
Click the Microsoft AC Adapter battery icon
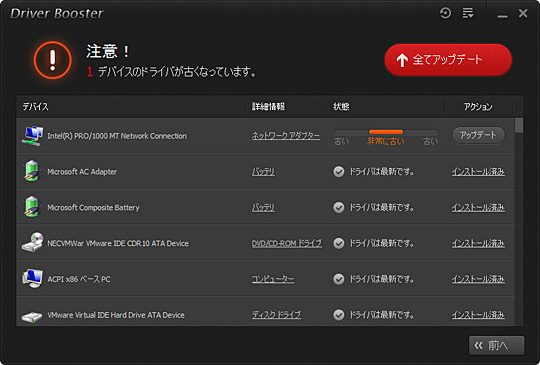coord(32,171)
